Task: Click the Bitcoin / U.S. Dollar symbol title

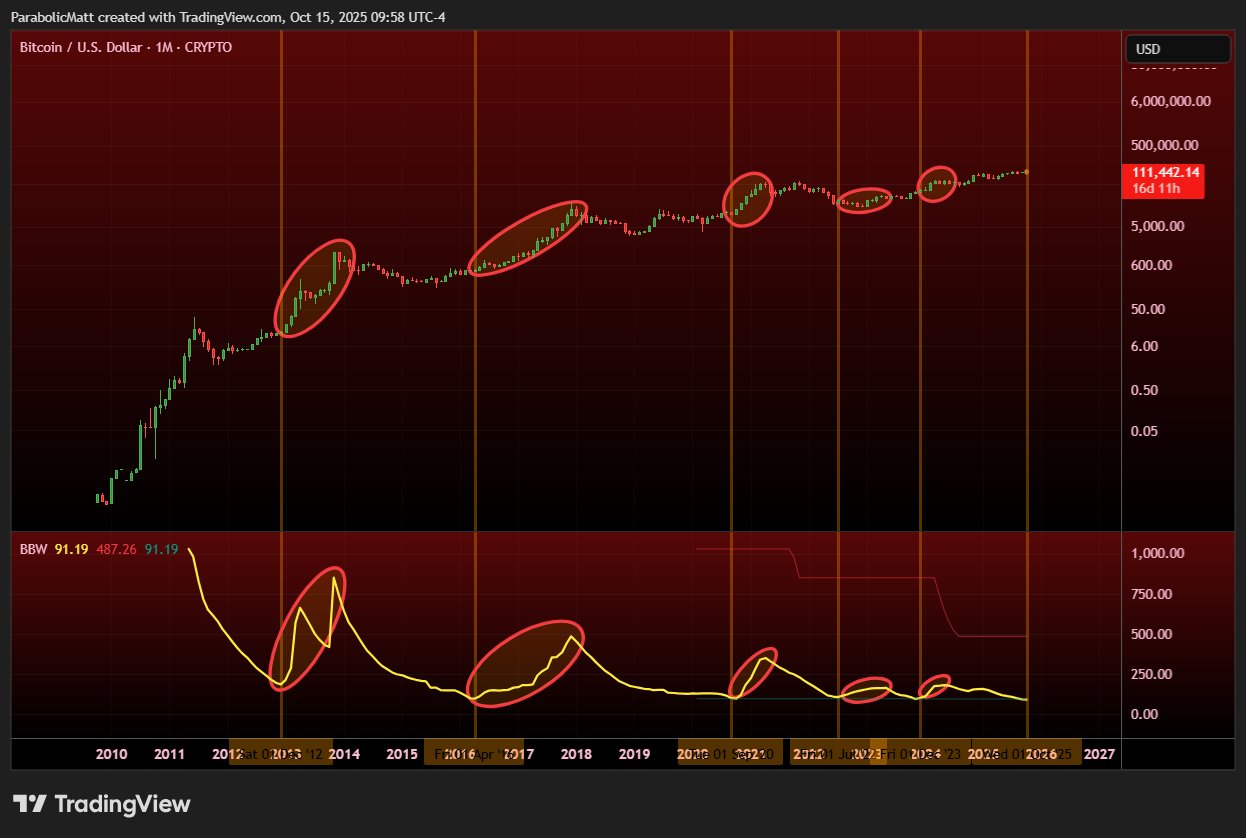Action: (x=84, y=47)
